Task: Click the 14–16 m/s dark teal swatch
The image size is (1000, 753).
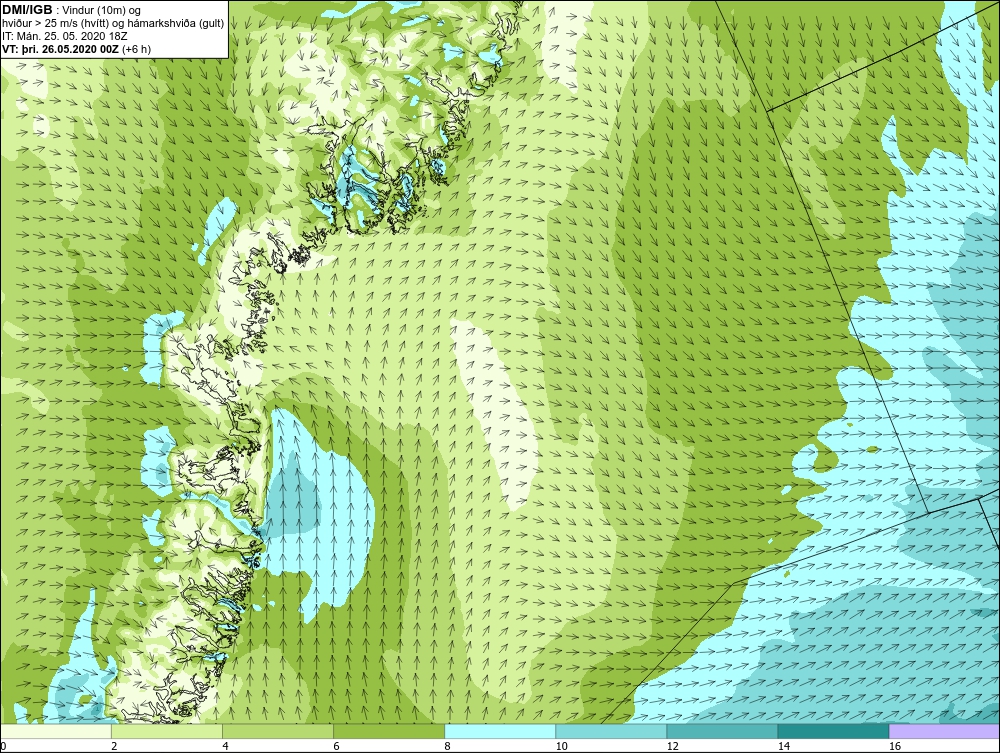Action: [832, 731]
